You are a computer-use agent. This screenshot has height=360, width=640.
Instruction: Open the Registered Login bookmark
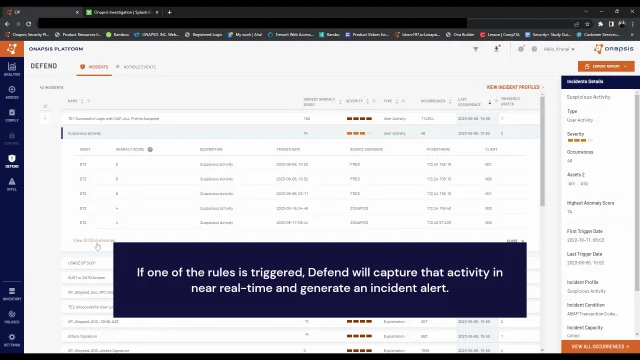click(x=203, y=35)
